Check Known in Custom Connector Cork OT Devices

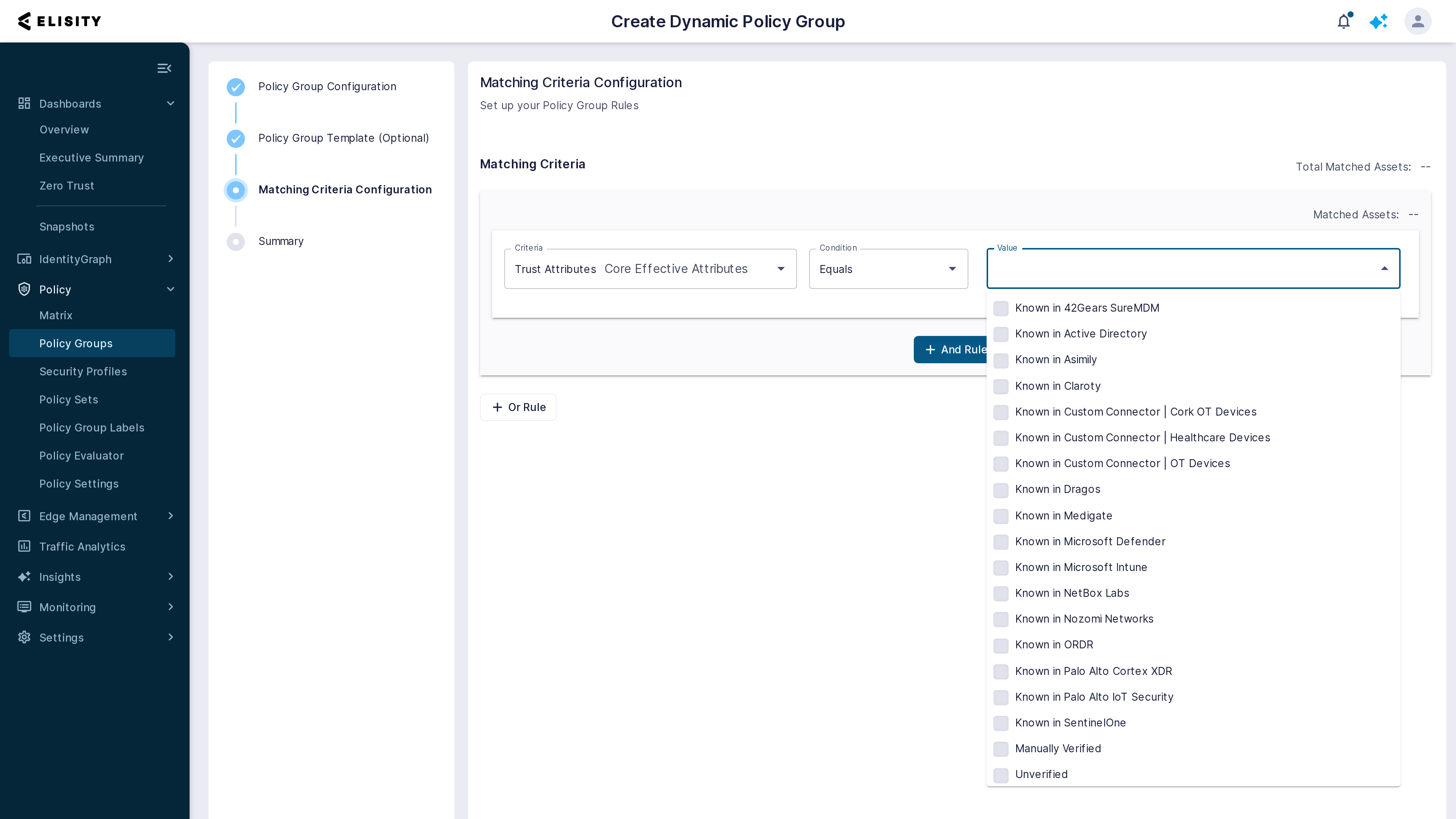click(1001, 412)
